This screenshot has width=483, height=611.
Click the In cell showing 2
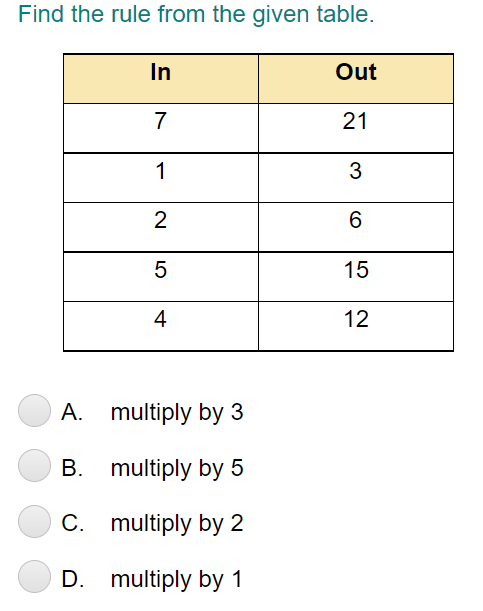click(x=161, y=227)
